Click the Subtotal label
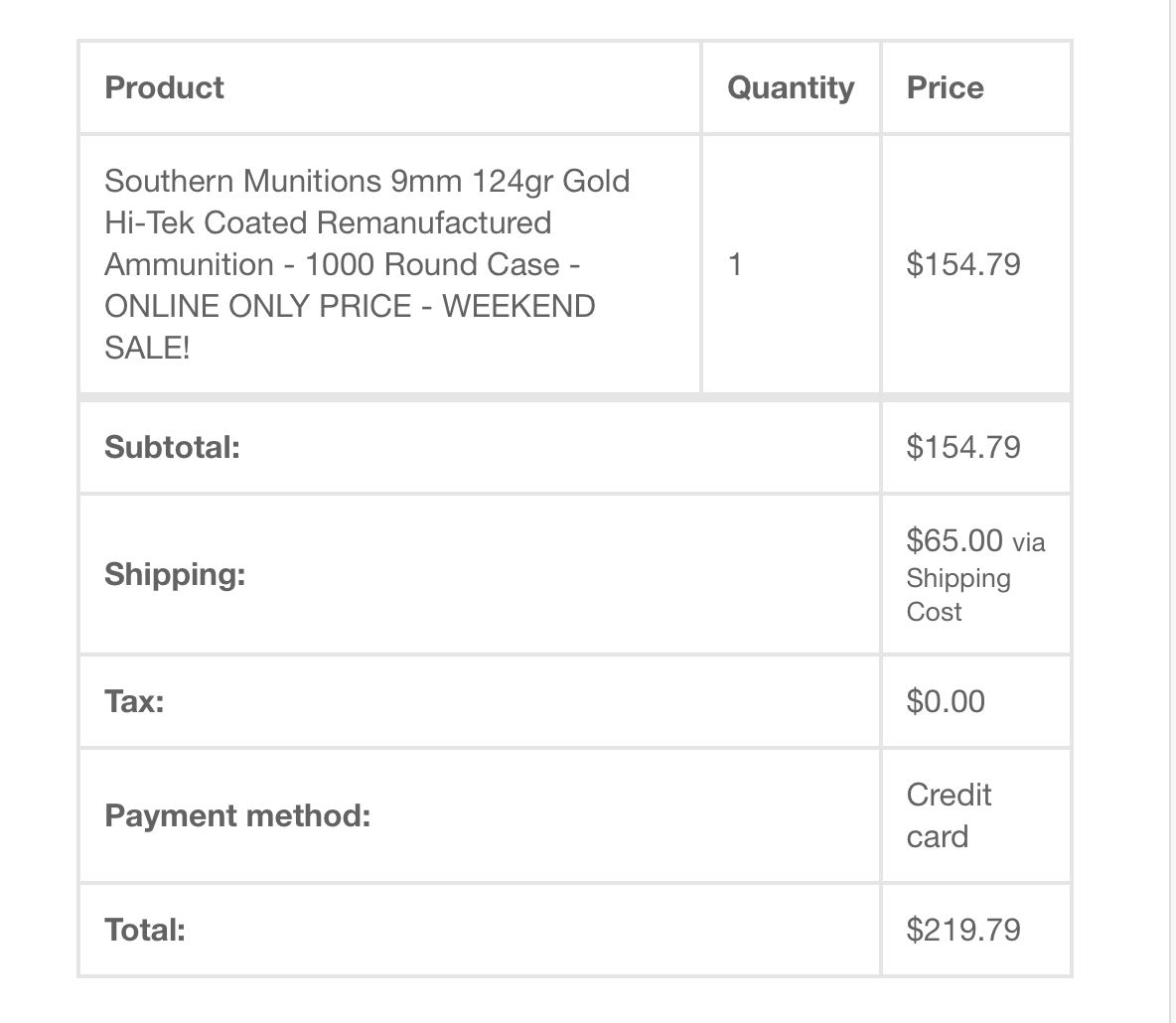Image resolution: width=1176 pixels, height=1023 pixels. 173,448
